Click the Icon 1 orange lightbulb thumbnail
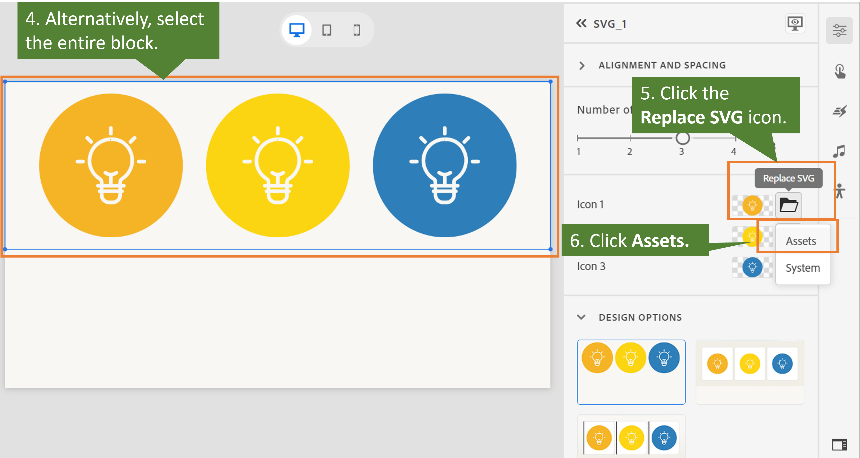 coord(752,205)
